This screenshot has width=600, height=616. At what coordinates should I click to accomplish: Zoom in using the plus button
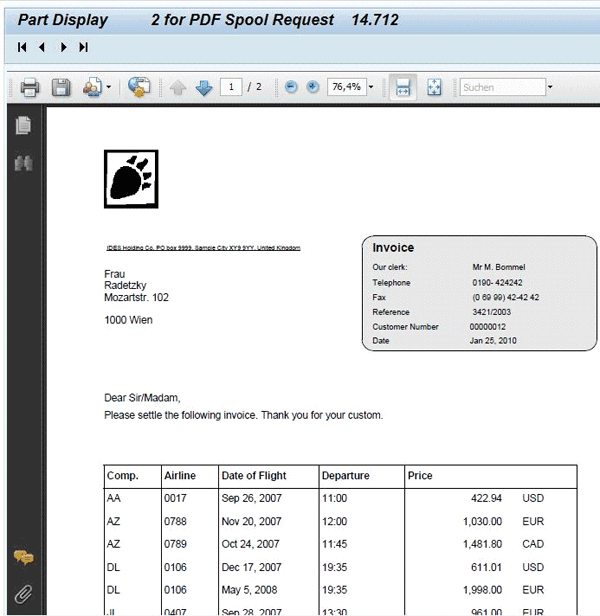point(312,88)
